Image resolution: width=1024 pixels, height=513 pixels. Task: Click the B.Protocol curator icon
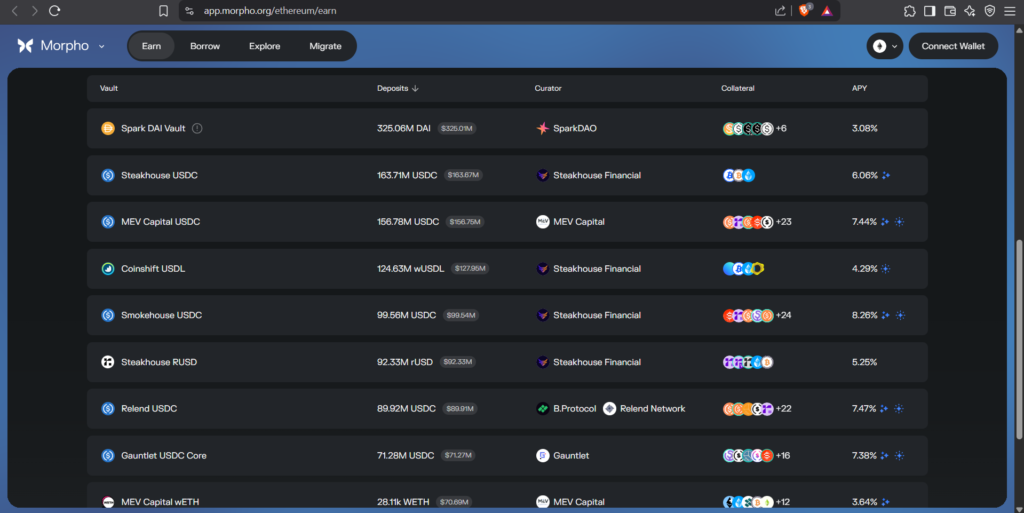tap(543, 409)
